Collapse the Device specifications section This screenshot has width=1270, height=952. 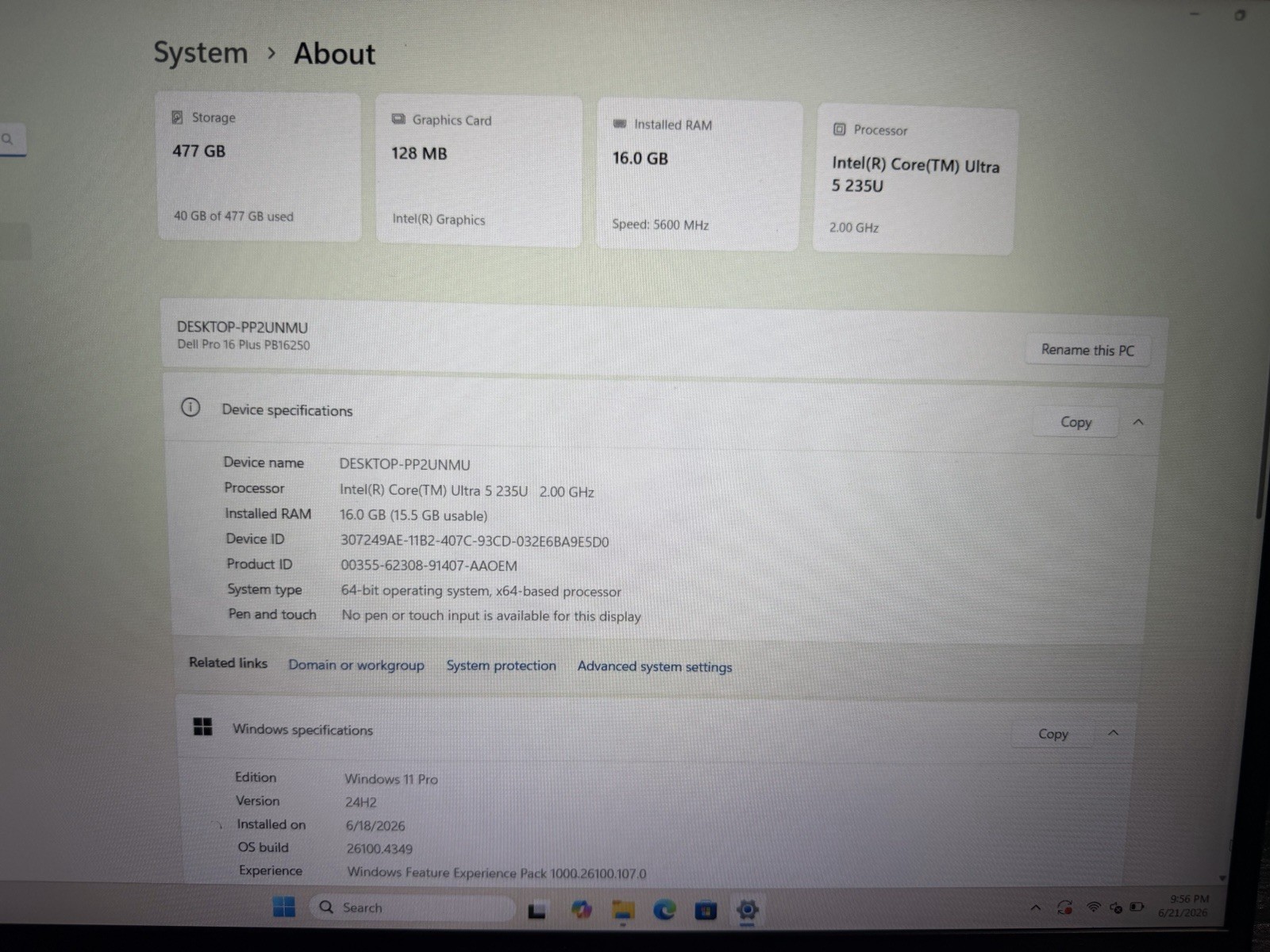pos(1138,422)
